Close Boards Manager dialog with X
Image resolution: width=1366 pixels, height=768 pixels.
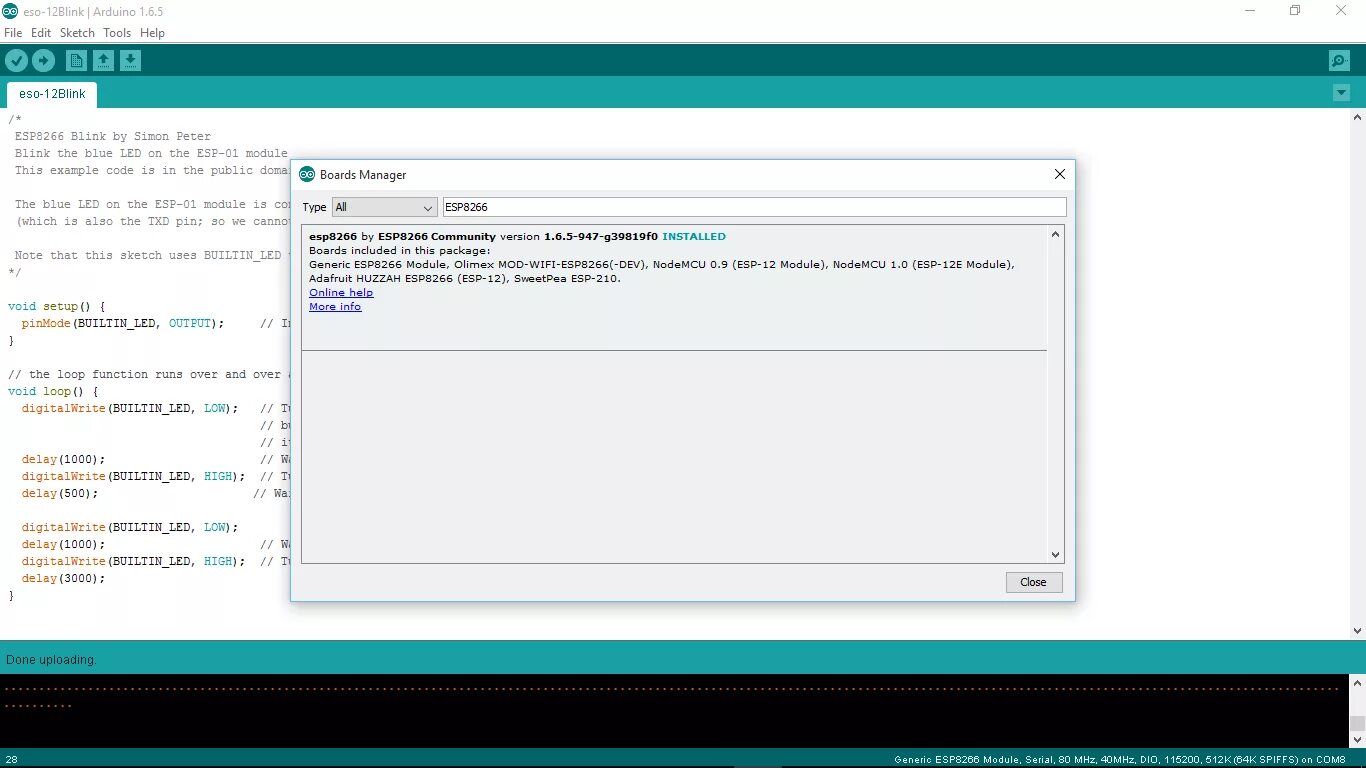coord(1060,174)
